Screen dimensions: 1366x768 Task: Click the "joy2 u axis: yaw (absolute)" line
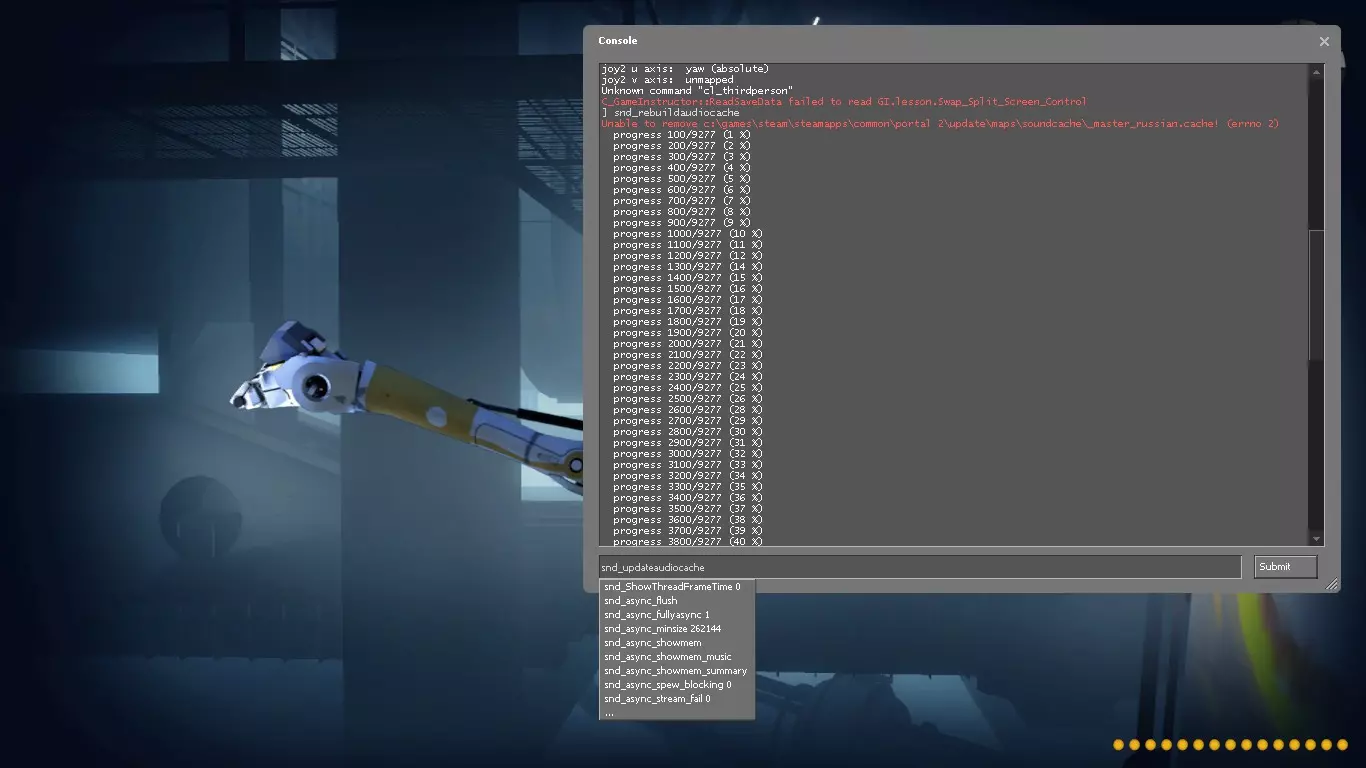(685, 69)
